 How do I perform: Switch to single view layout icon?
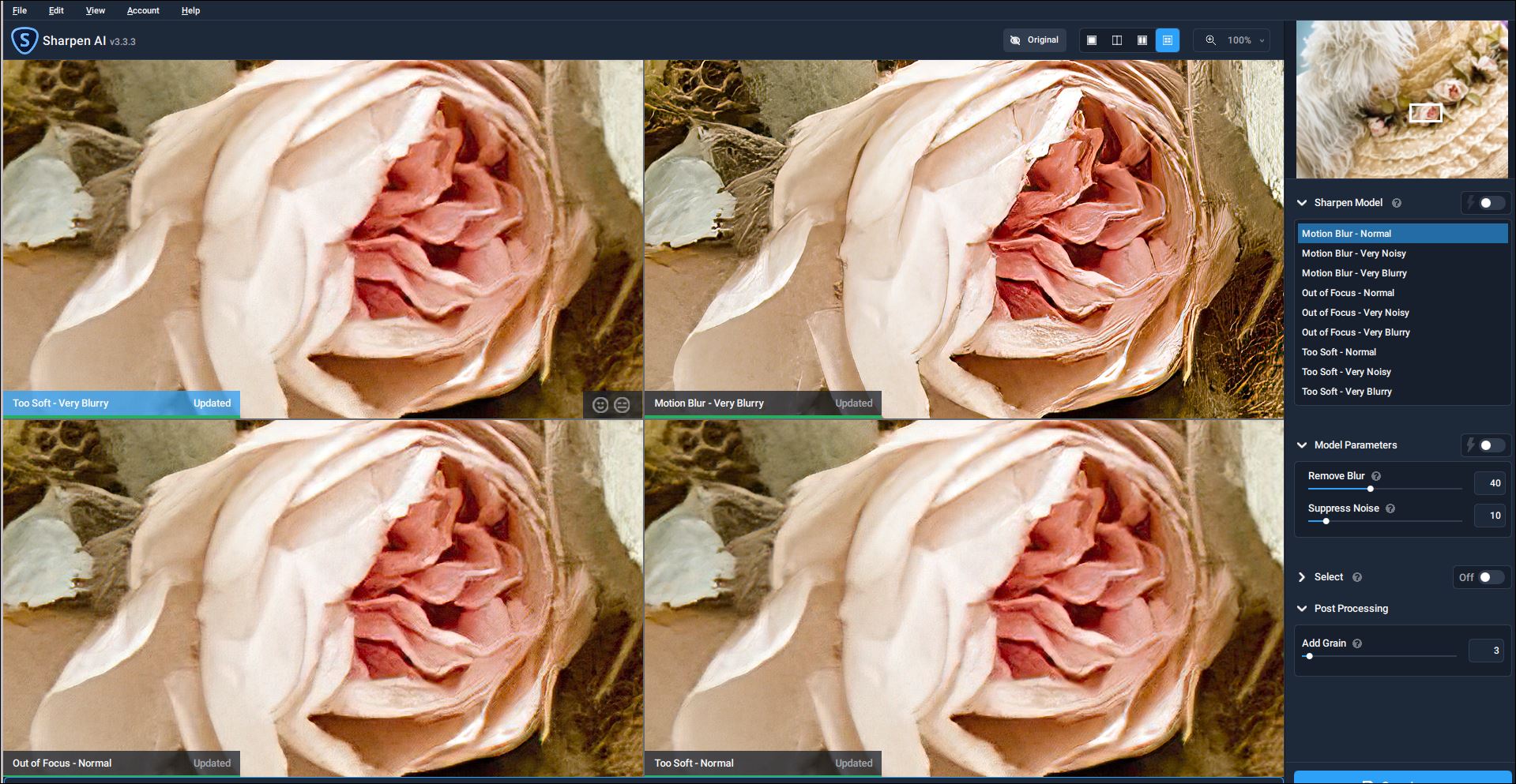(x=1092, y=40)
